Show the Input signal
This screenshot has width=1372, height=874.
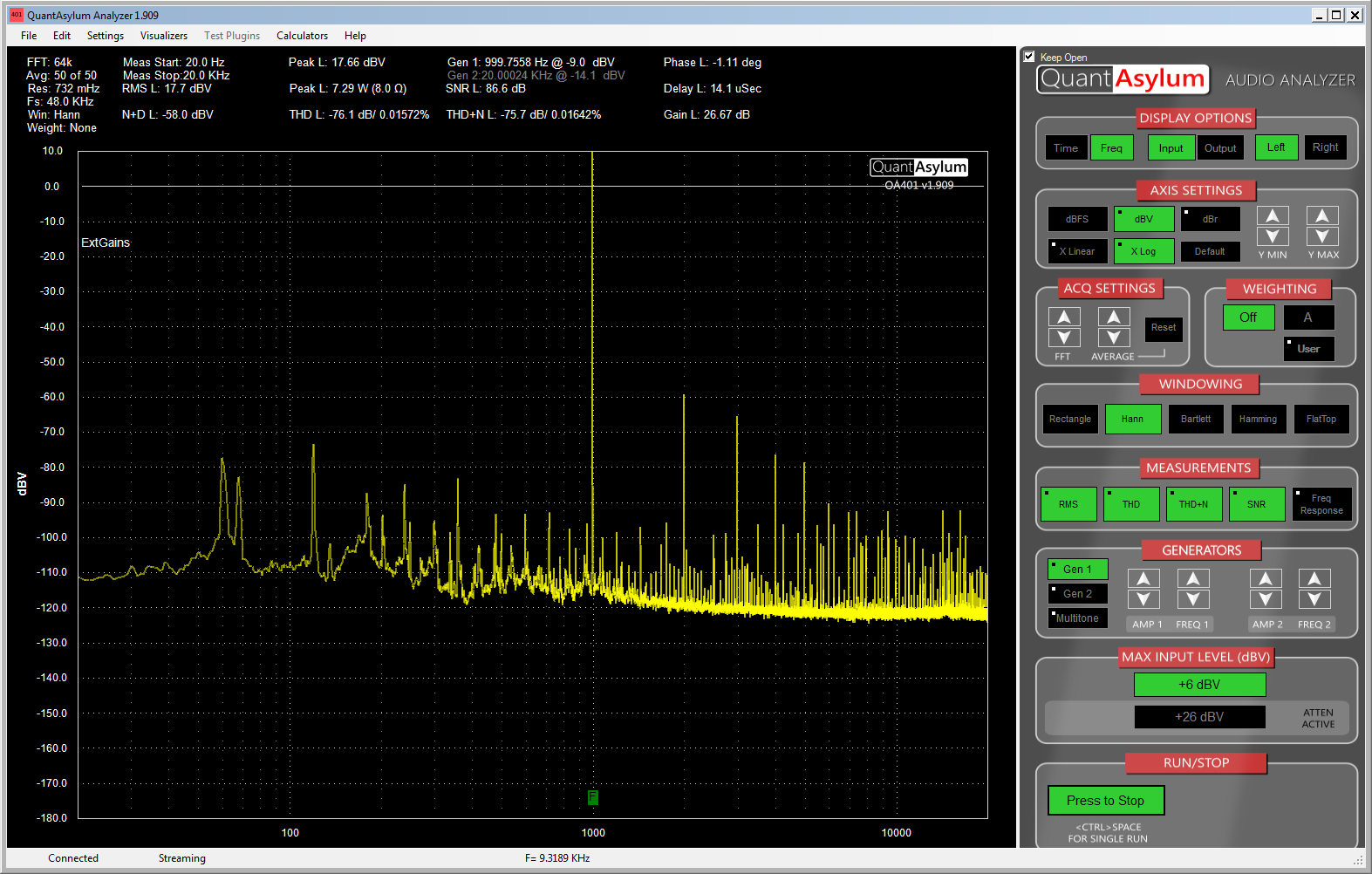[x=1171, y=148]
